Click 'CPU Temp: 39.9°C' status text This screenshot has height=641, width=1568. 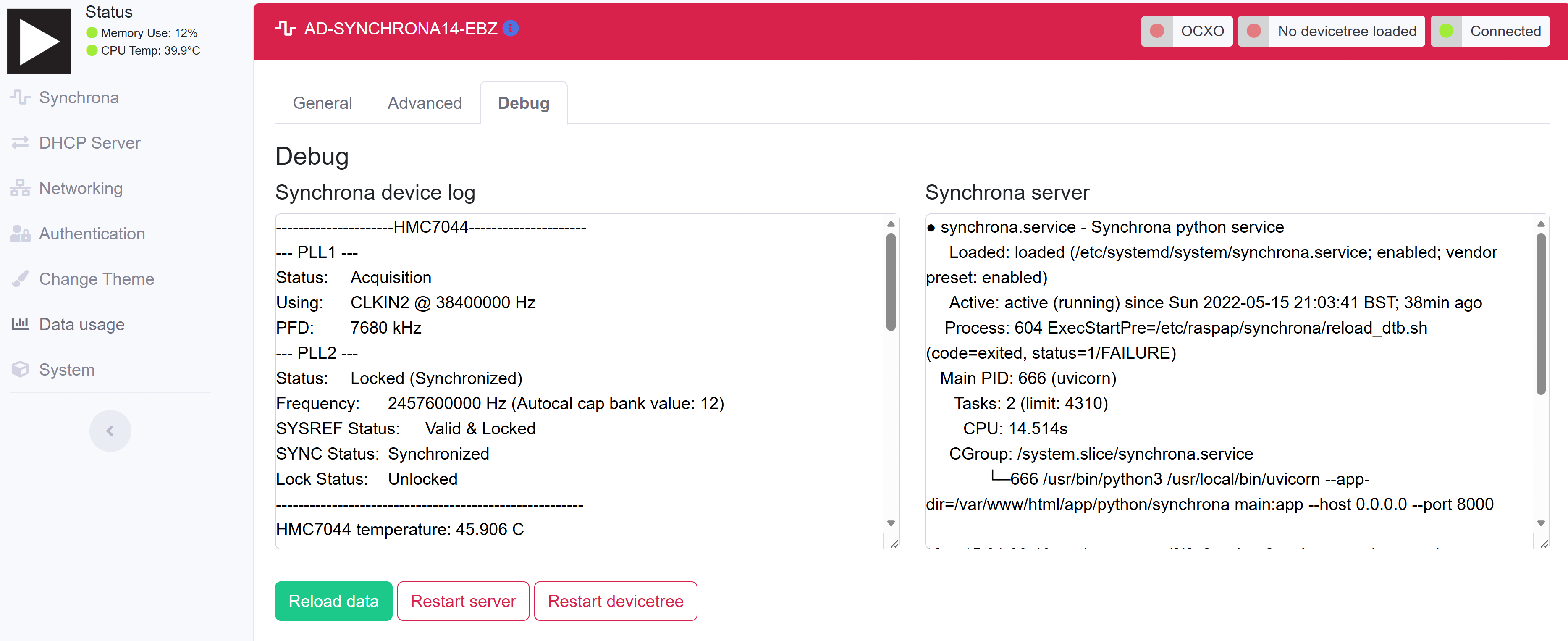click(x=150, y=50)
